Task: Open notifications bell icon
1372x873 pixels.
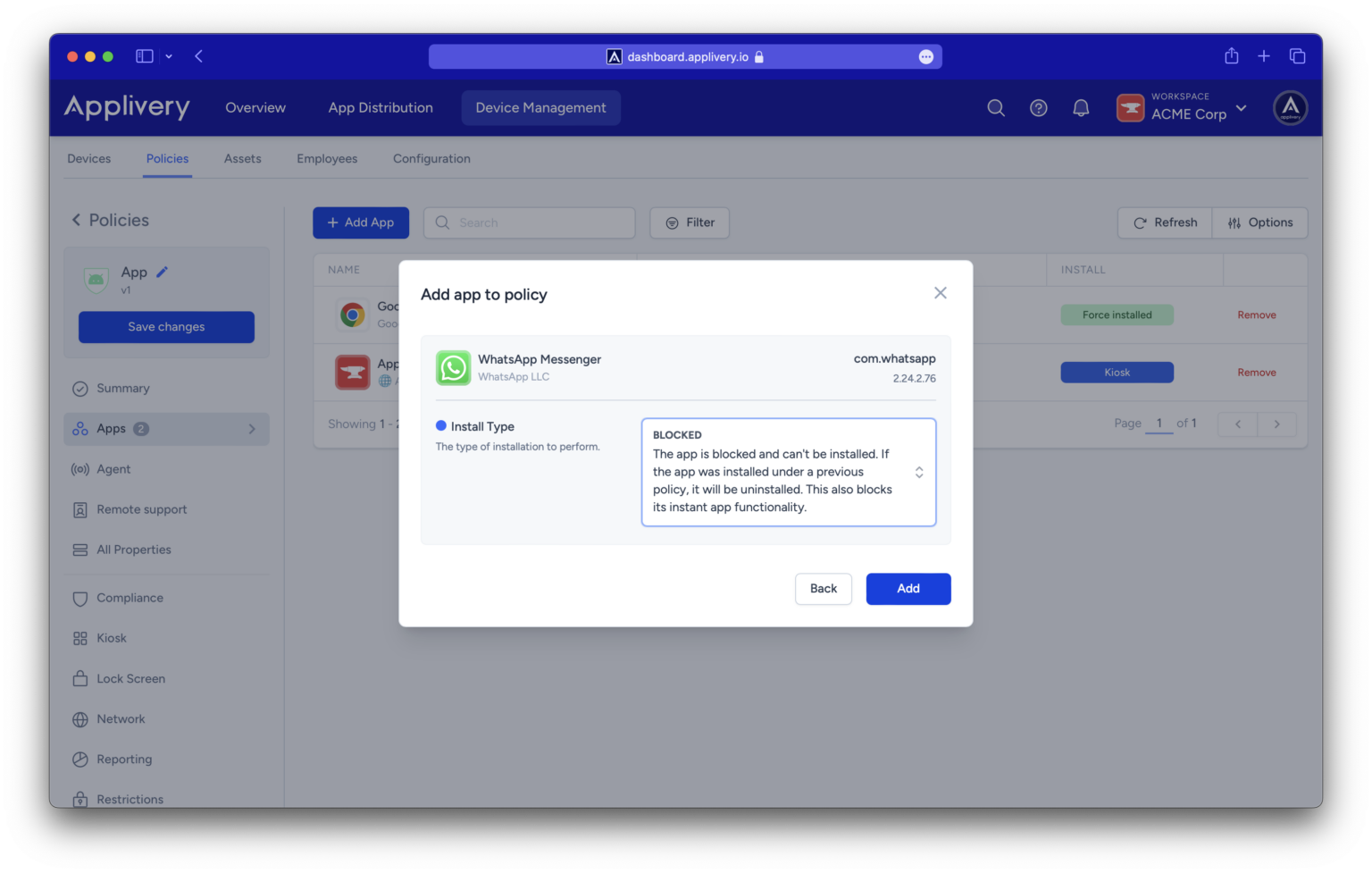Action: [1081, 108]
